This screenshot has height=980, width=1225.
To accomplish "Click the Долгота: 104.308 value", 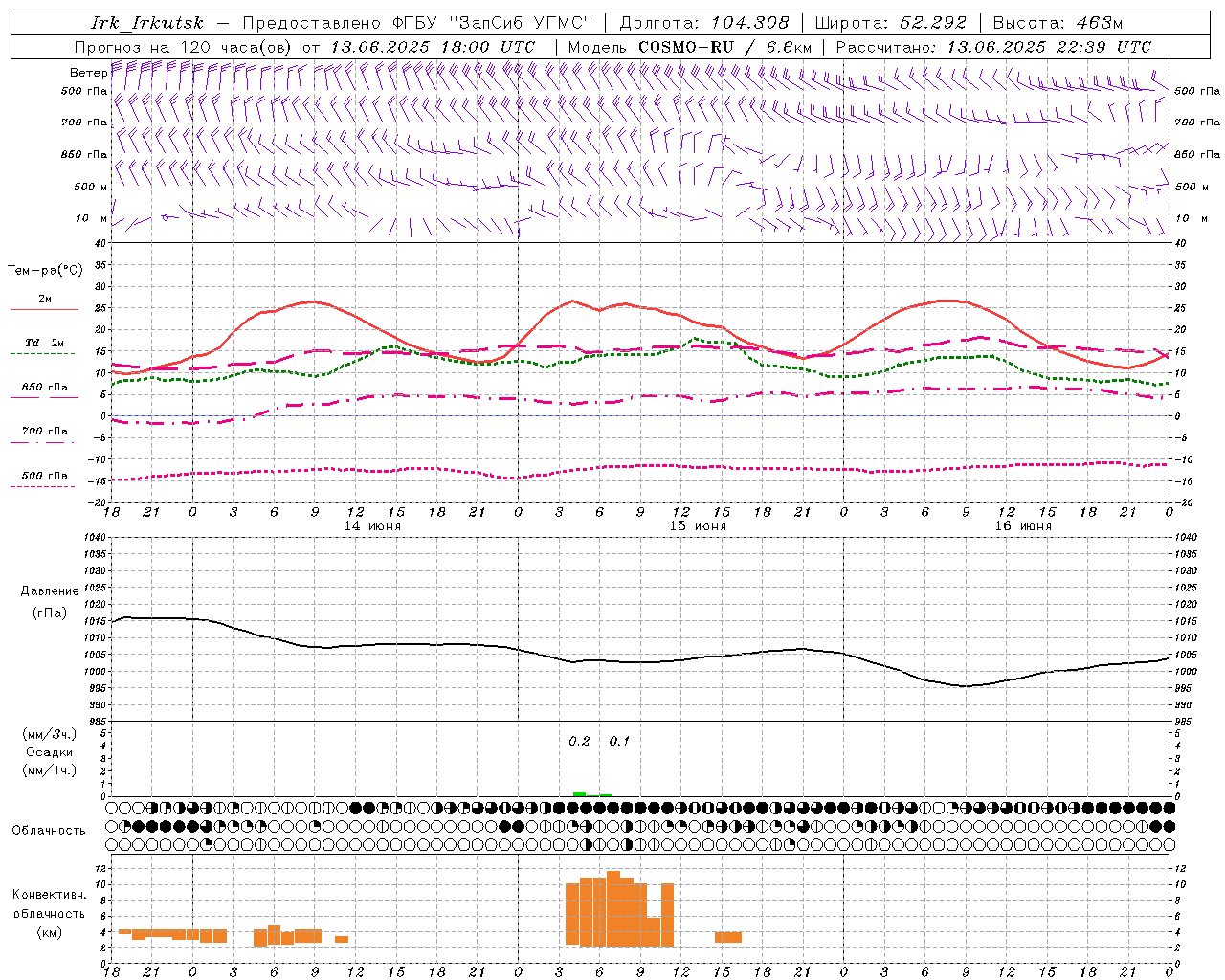I will point(704,23).
